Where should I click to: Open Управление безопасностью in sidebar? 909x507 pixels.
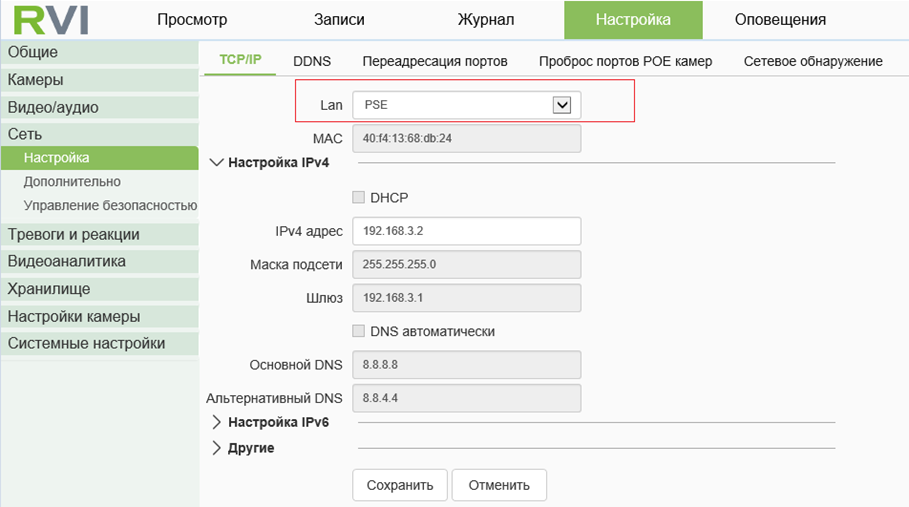(110, 206)
